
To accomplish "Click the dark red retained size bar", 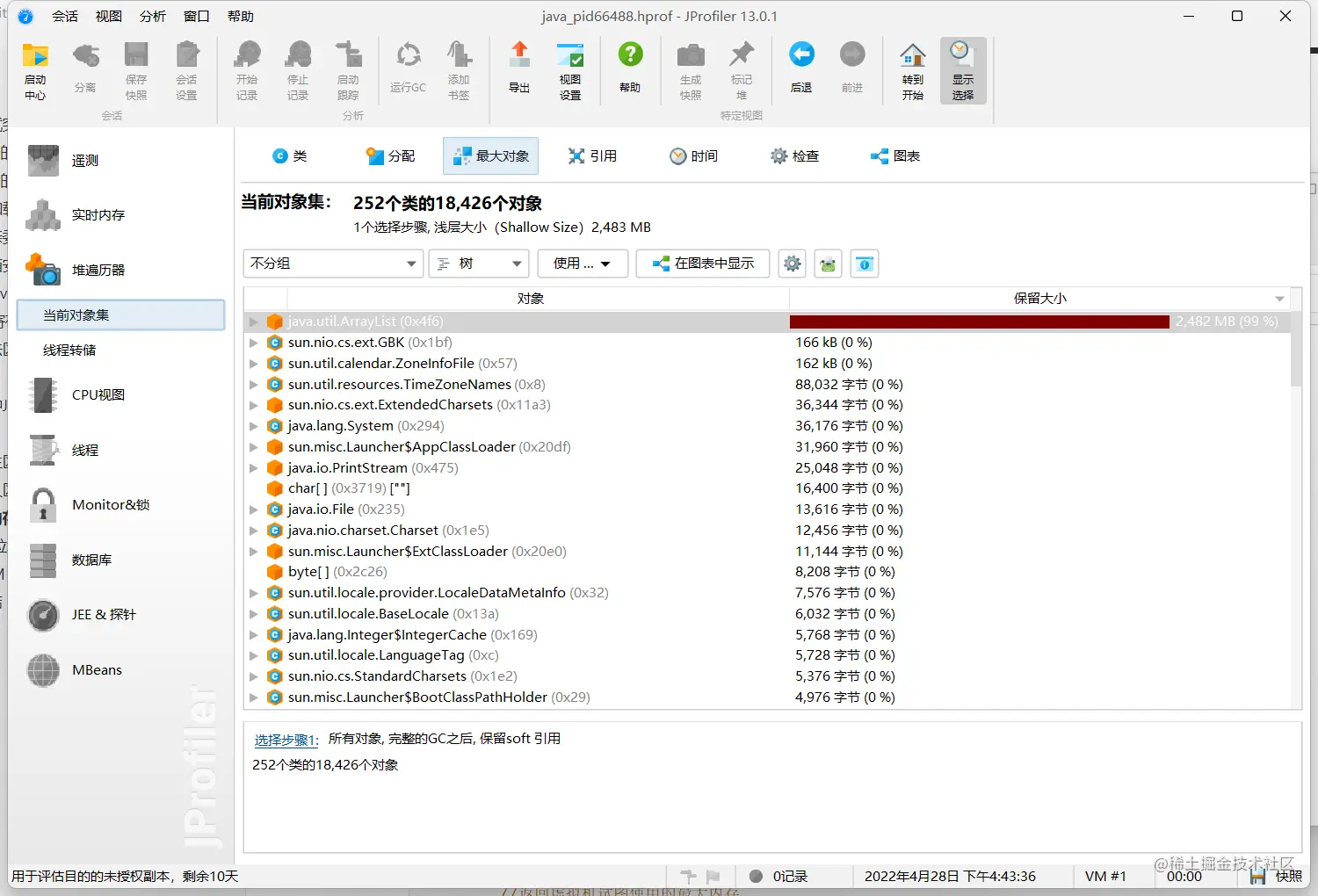I will pyautogui.click(x=980, y=322).
